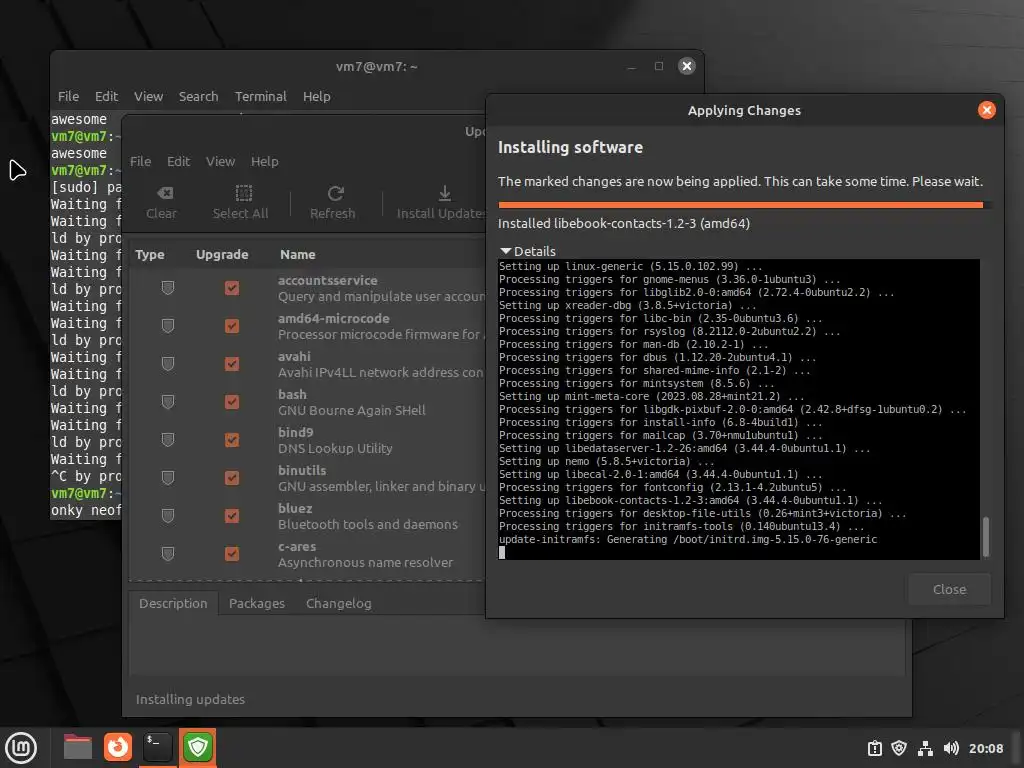This screenshot has width=1024, height=768.
Task: Open the terminal Terminal menu
Action: click(x=261, y=97)
